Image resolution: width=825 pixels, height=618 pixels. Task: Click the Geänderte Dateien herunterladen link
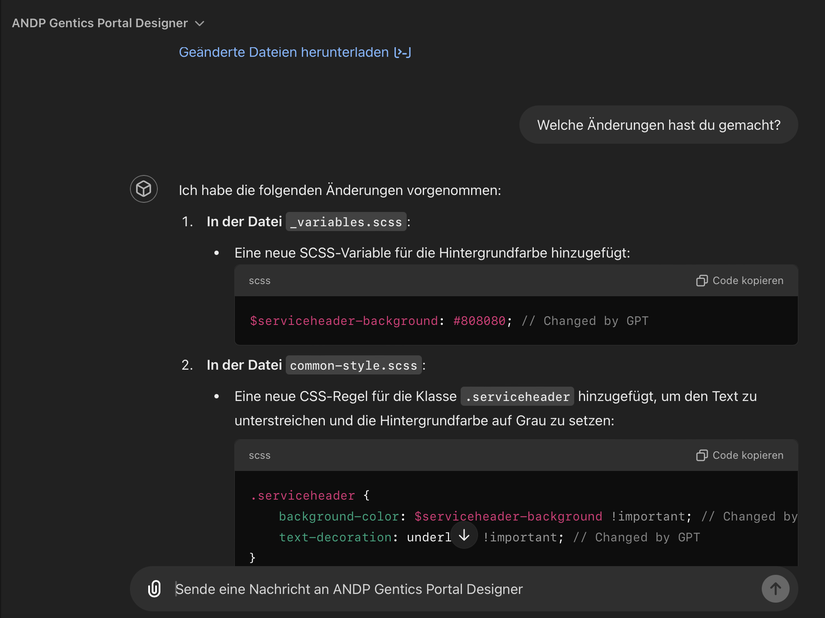click(283, 52)
